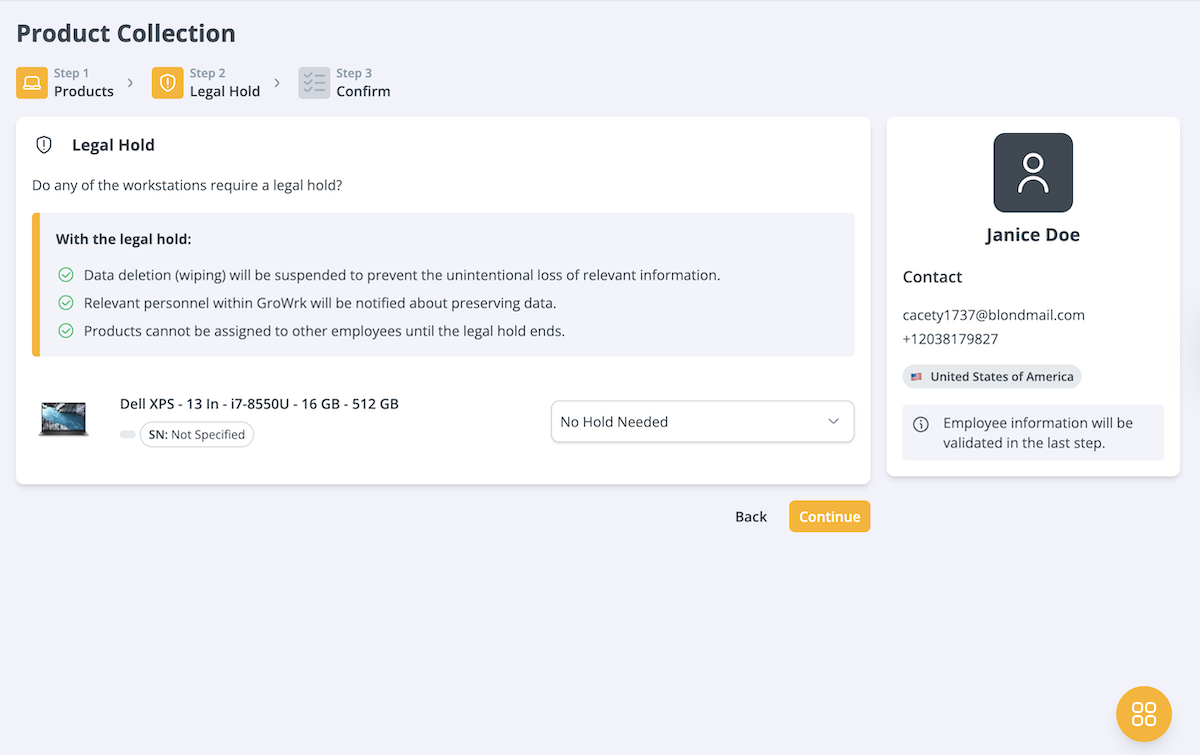Click the Back button

pos(751,517)
